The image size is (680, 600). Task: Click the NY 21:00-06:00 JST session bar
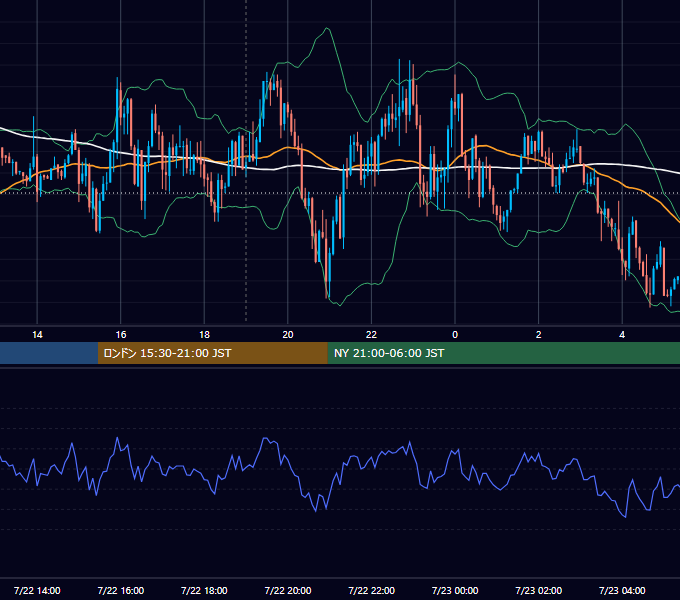pos(503,353)
